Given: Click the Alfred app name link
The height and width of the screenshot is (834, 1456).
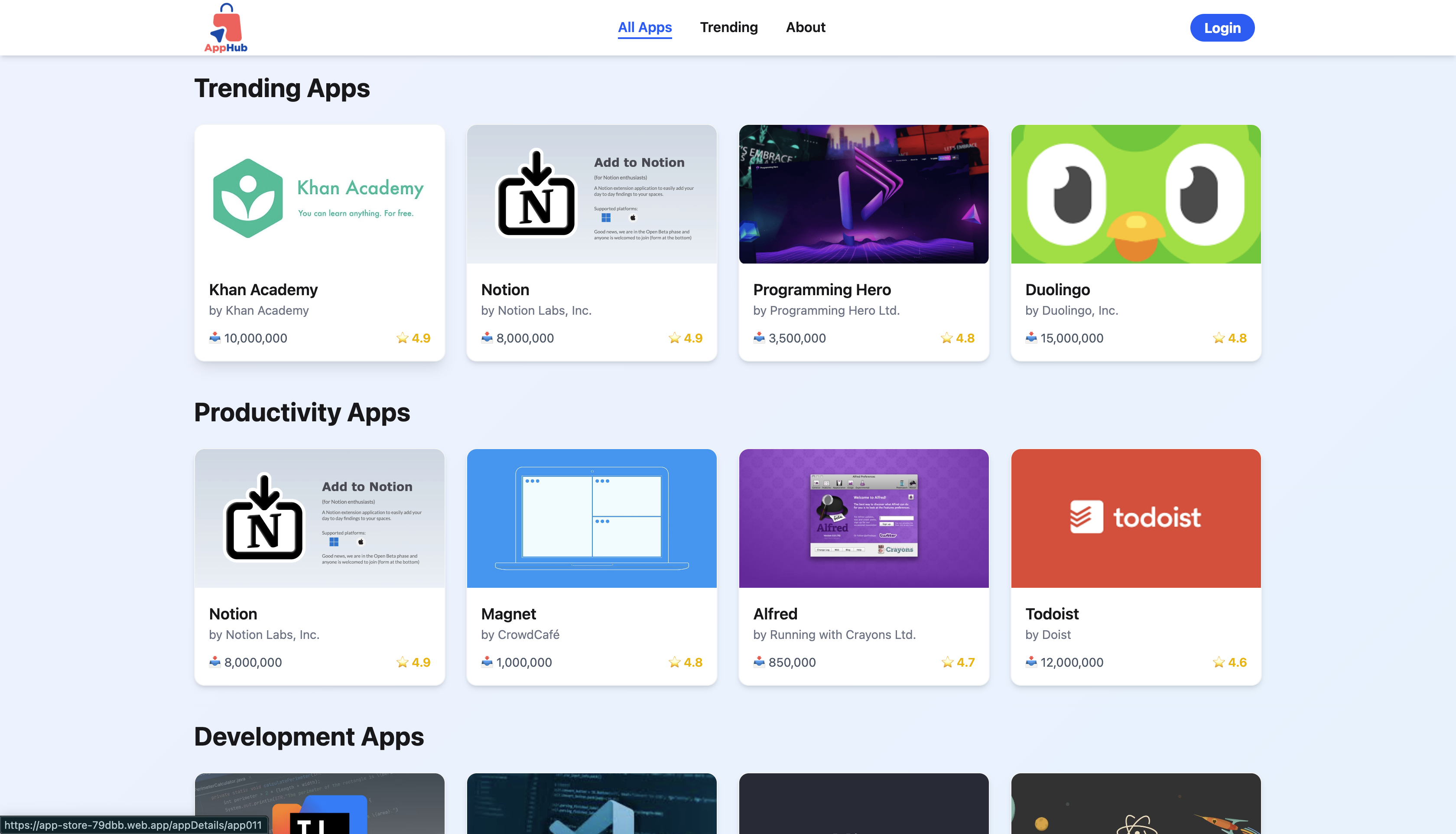Looking at the screenshot, I should [x=775, y=613].
